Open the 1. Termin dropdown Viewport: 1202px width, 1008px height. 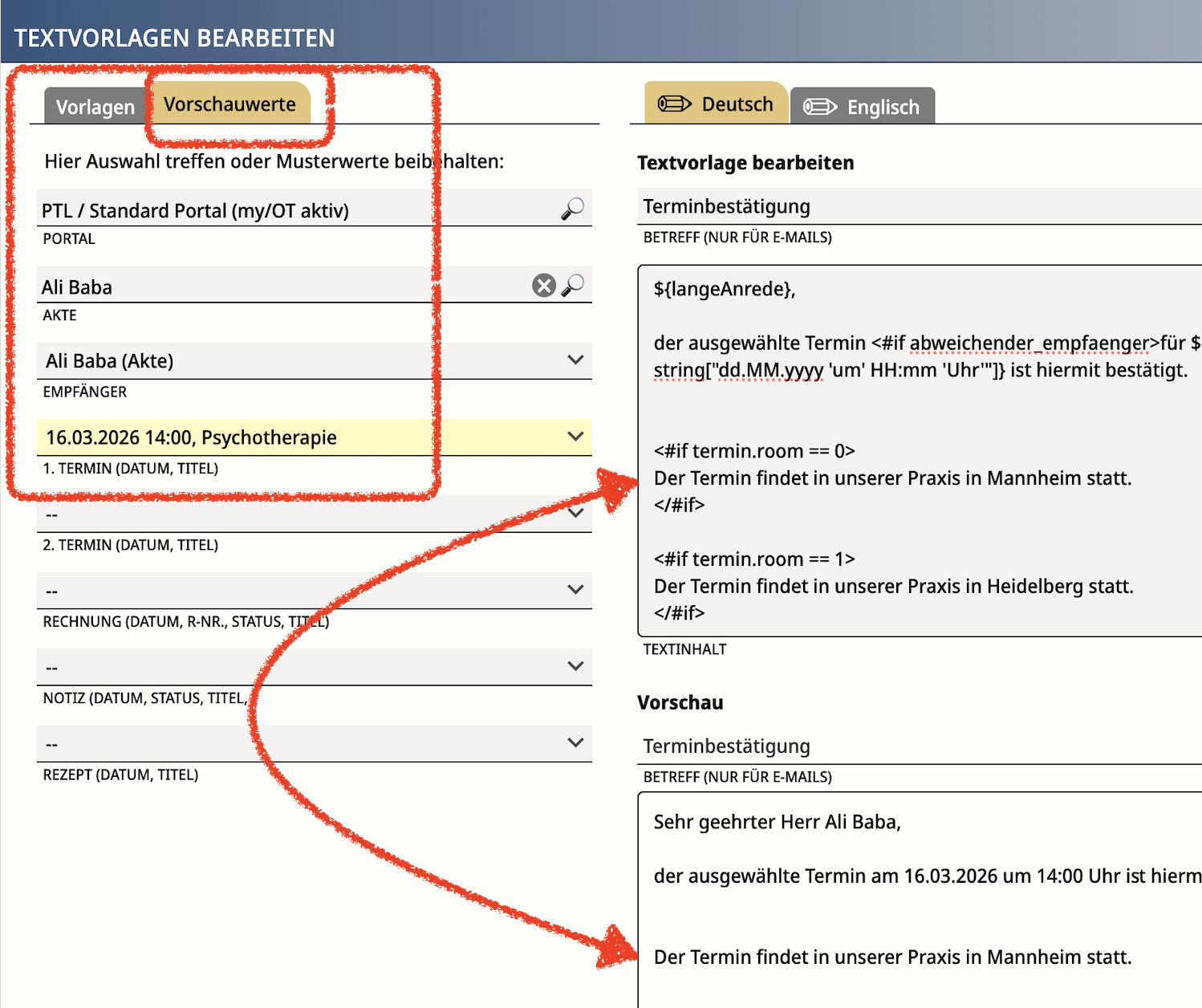[575, 437]
